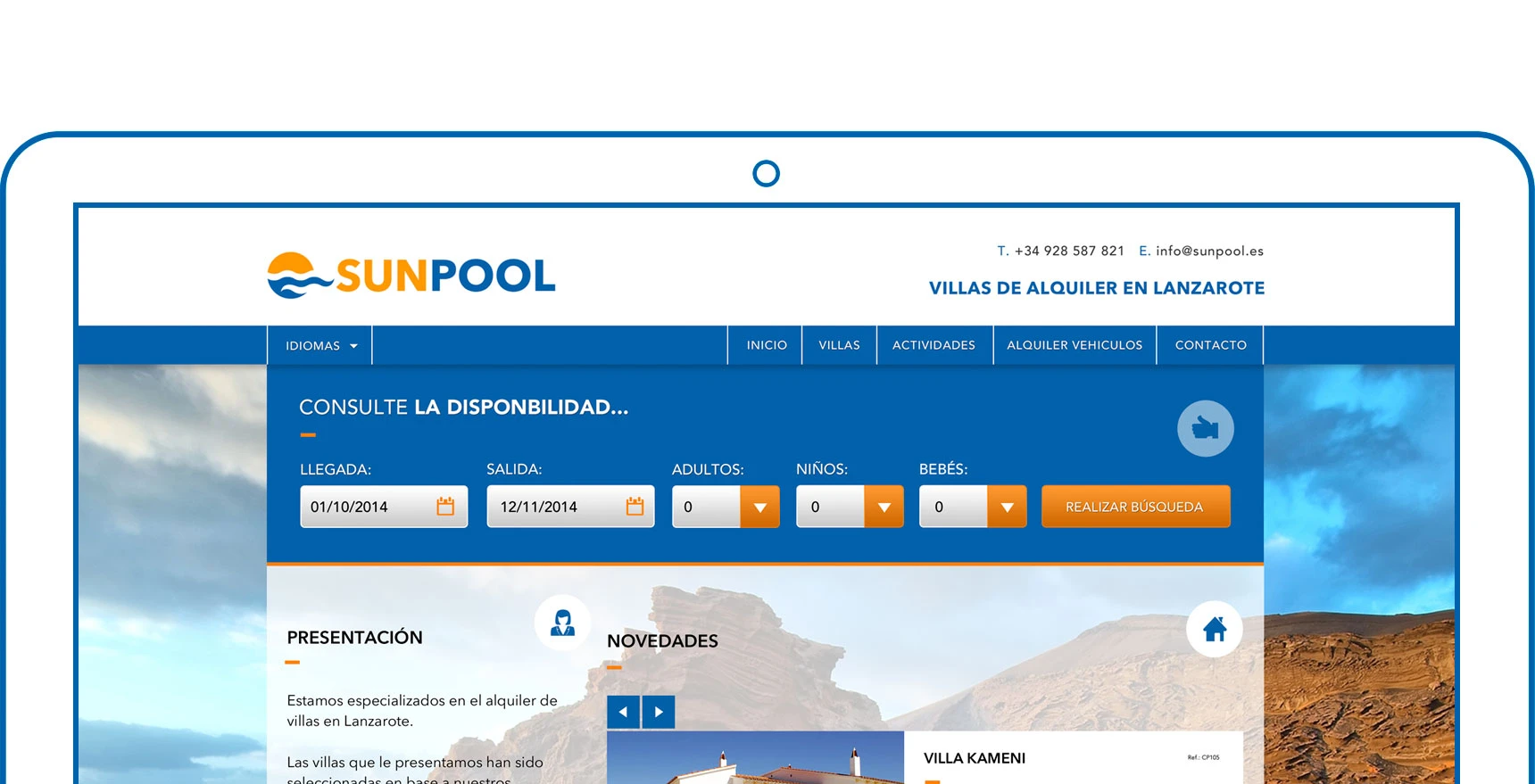Open the Villa Kameni listing title
The image size is (1535, 784).
[x=975, y=758]
